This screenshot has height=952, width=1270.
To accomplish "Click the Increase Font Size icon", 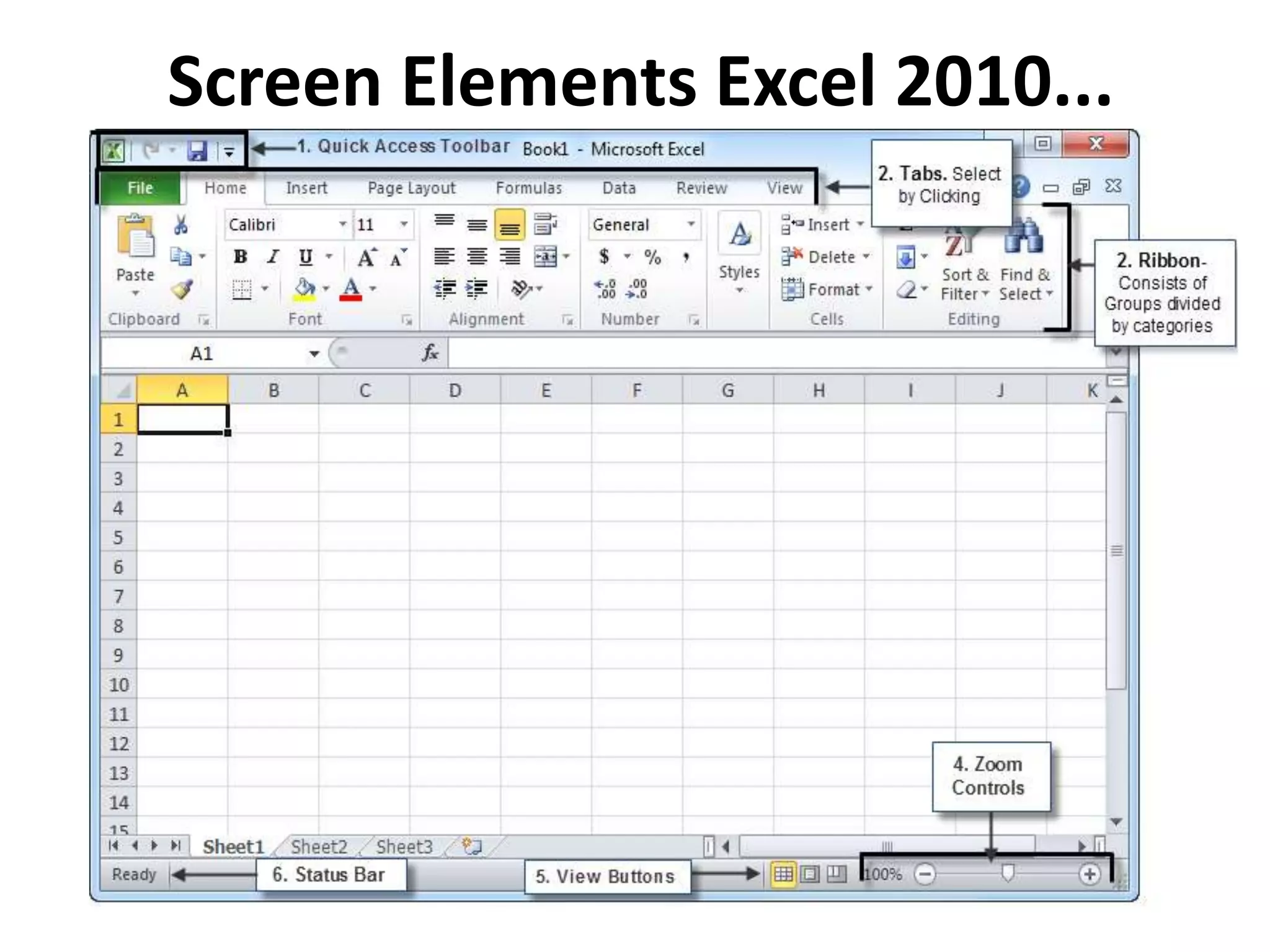I will point(366,257).
